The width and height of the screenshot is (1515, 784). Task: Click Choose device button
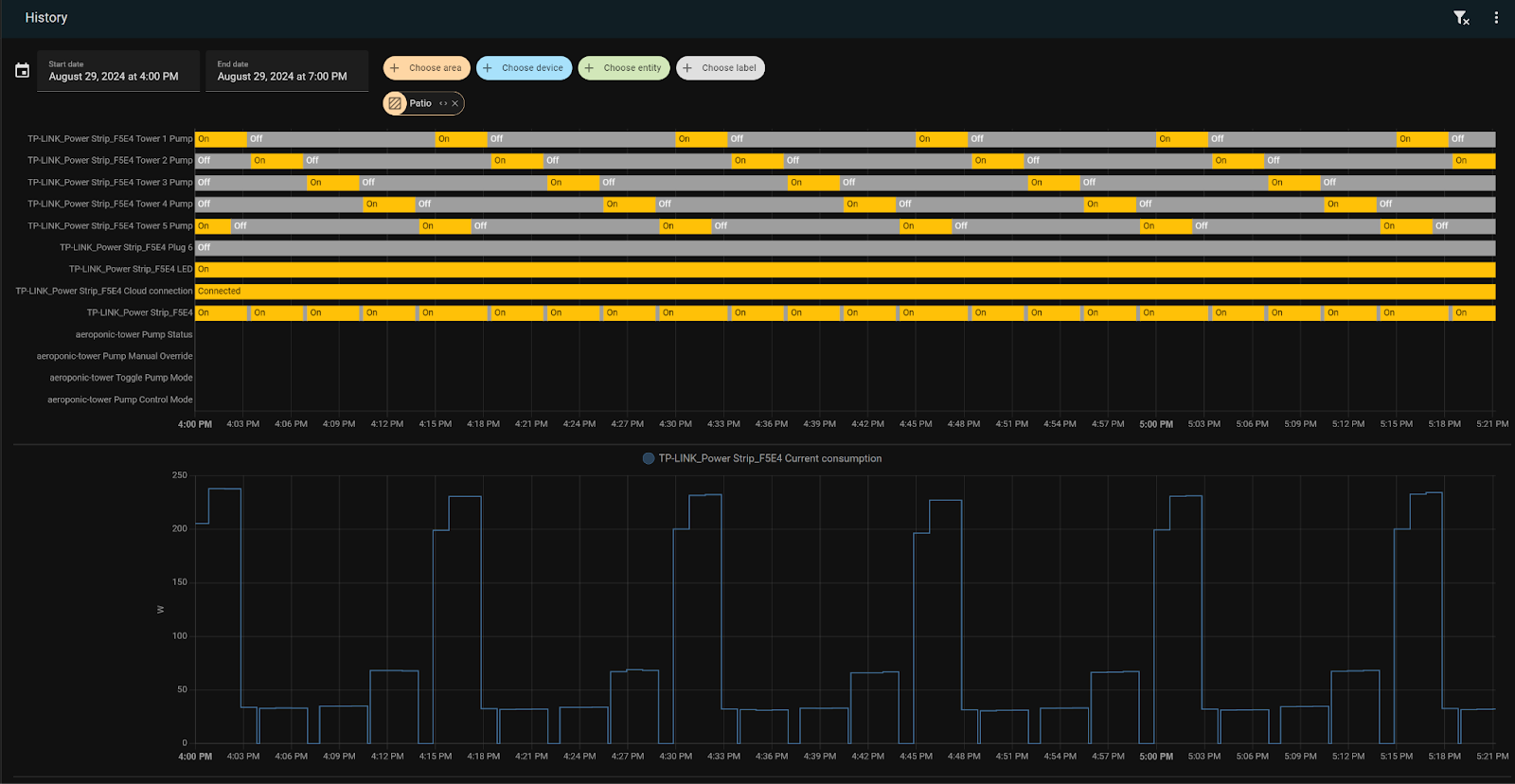click(524, 68)
